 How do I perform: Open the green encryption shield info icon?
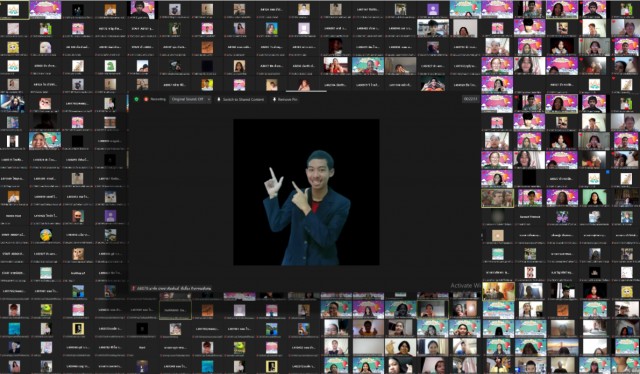[136, 99]
